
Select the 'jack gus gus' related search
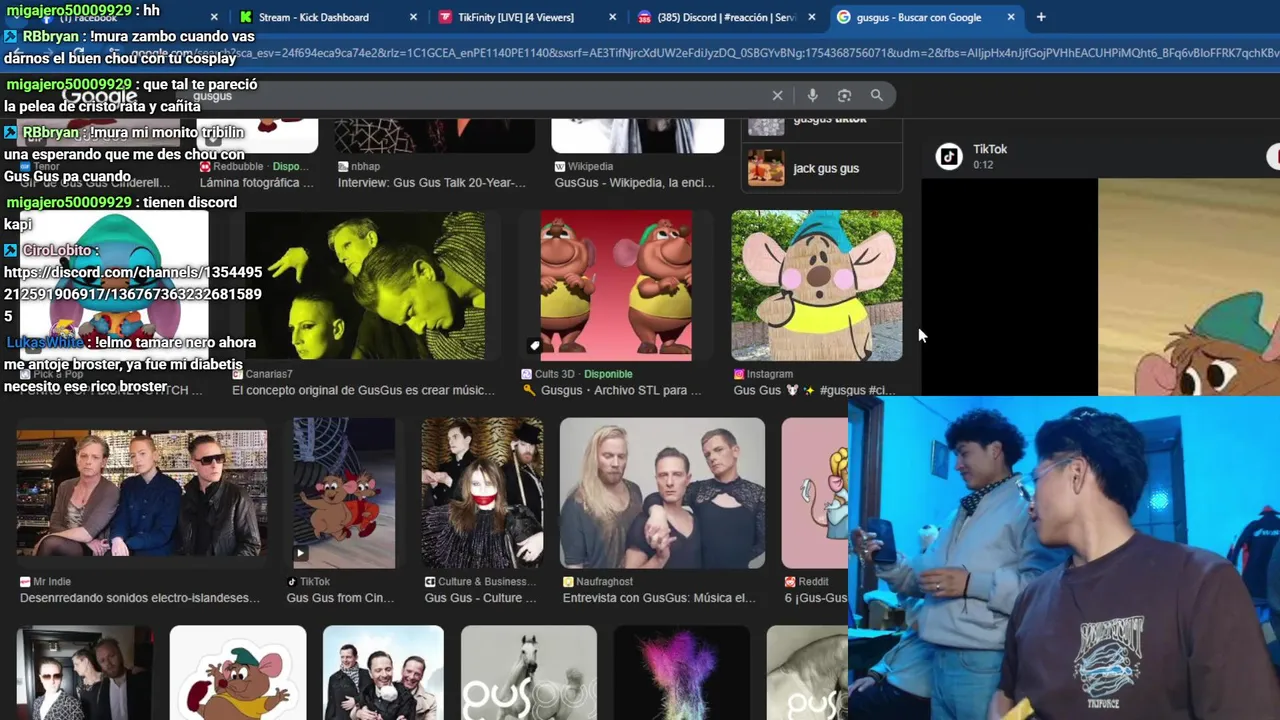click(x=824, y=168)
